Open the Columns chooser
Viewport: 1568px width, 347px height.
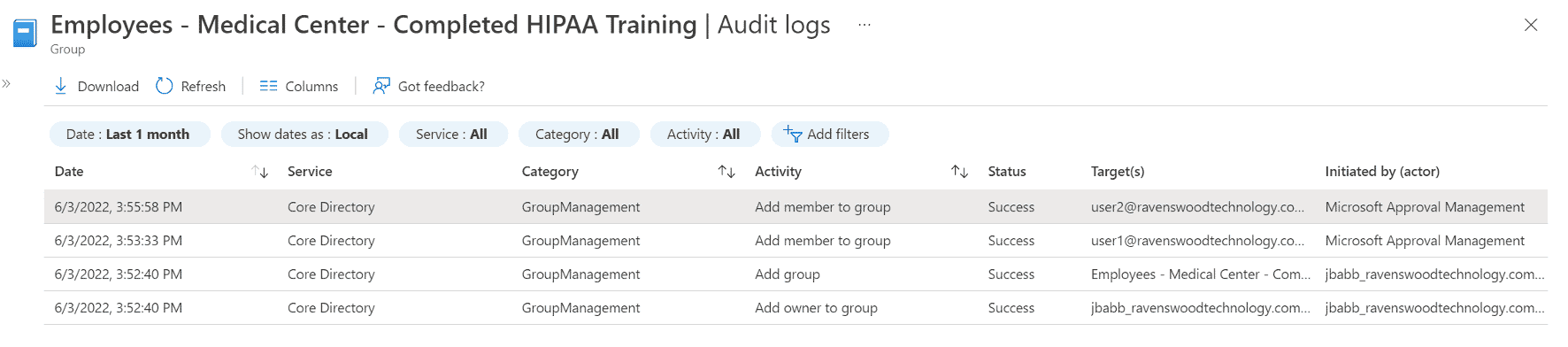pos(299,86)
